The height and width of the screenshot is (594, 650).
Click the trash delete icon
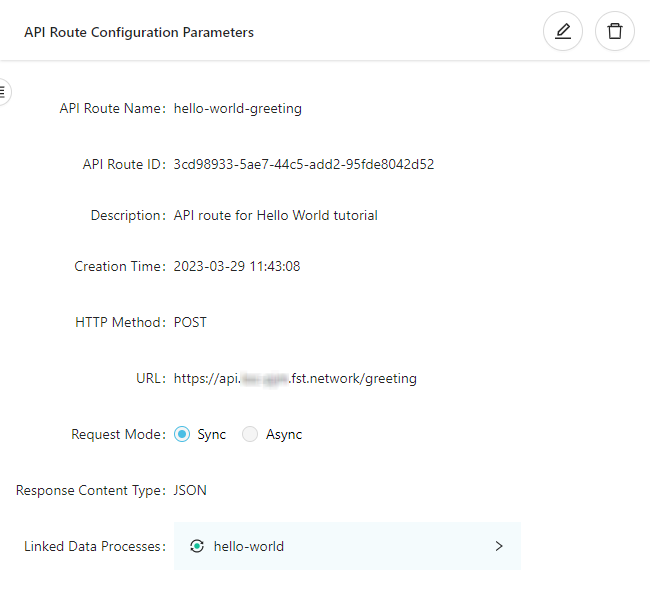[615, 32]
